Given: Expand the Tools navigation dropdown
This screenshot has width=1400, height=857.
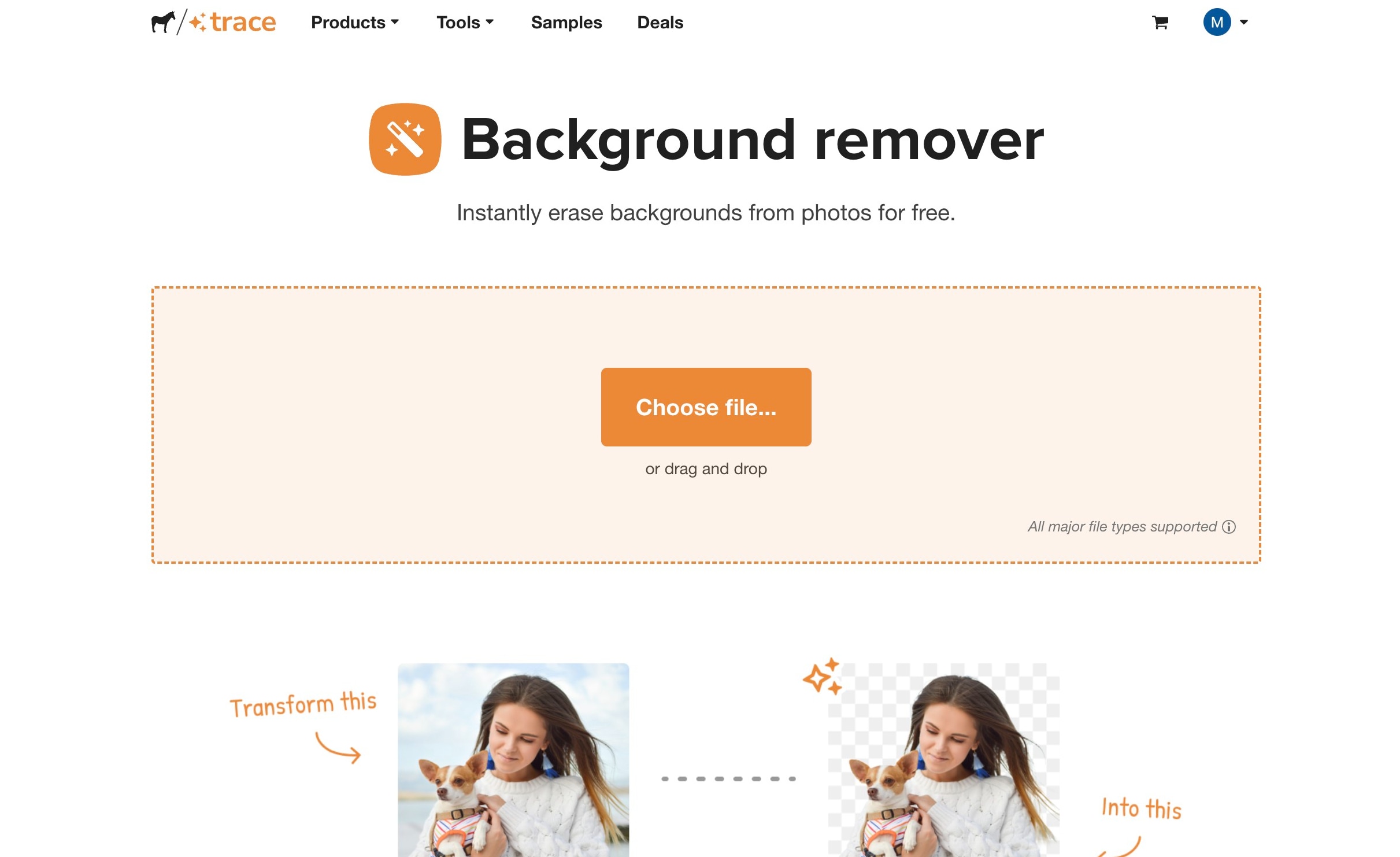Looking at the screenshot, I should coord(464,22).
